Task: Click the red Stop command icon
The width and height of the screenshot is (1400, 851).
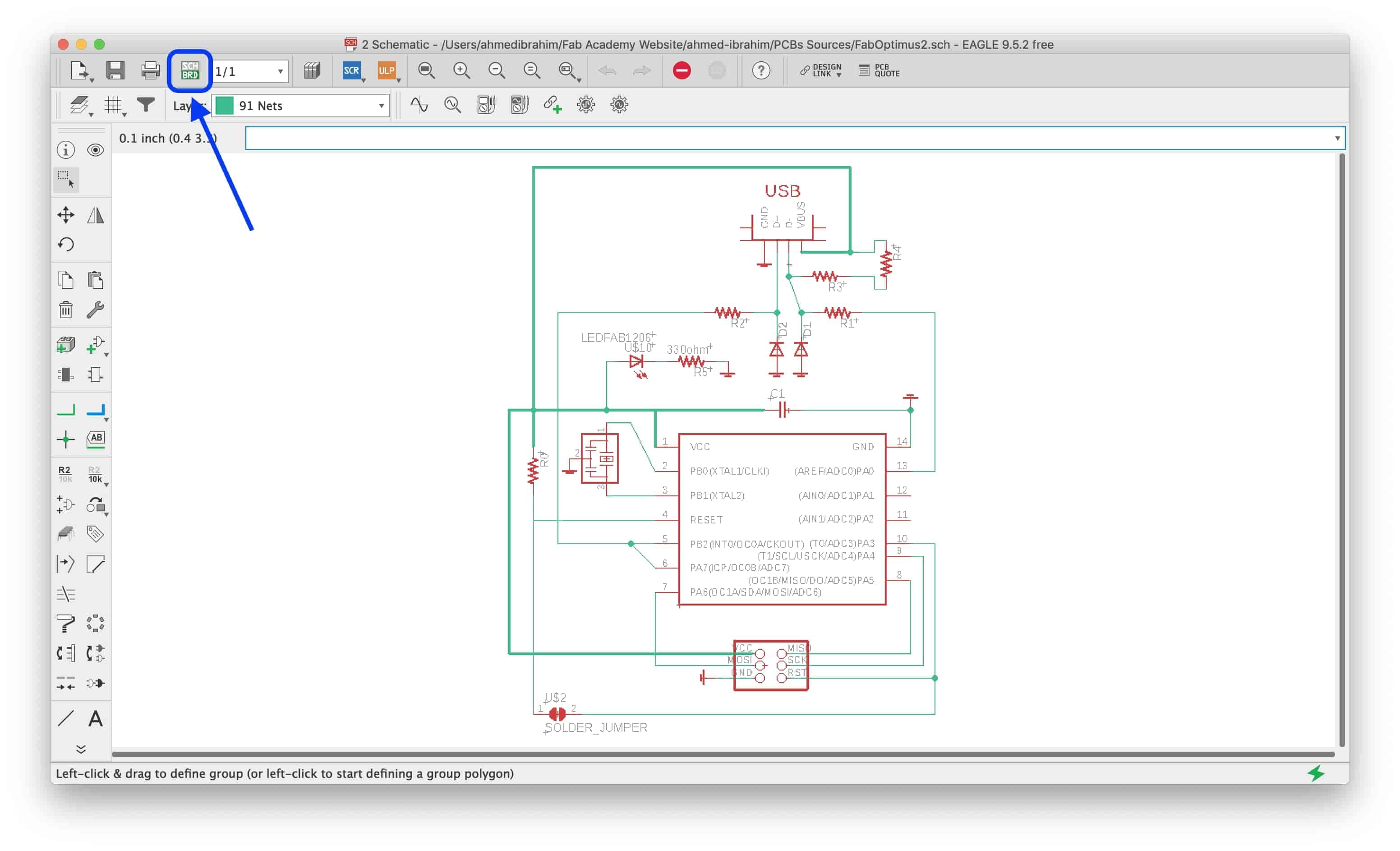Action: [682, 70]
